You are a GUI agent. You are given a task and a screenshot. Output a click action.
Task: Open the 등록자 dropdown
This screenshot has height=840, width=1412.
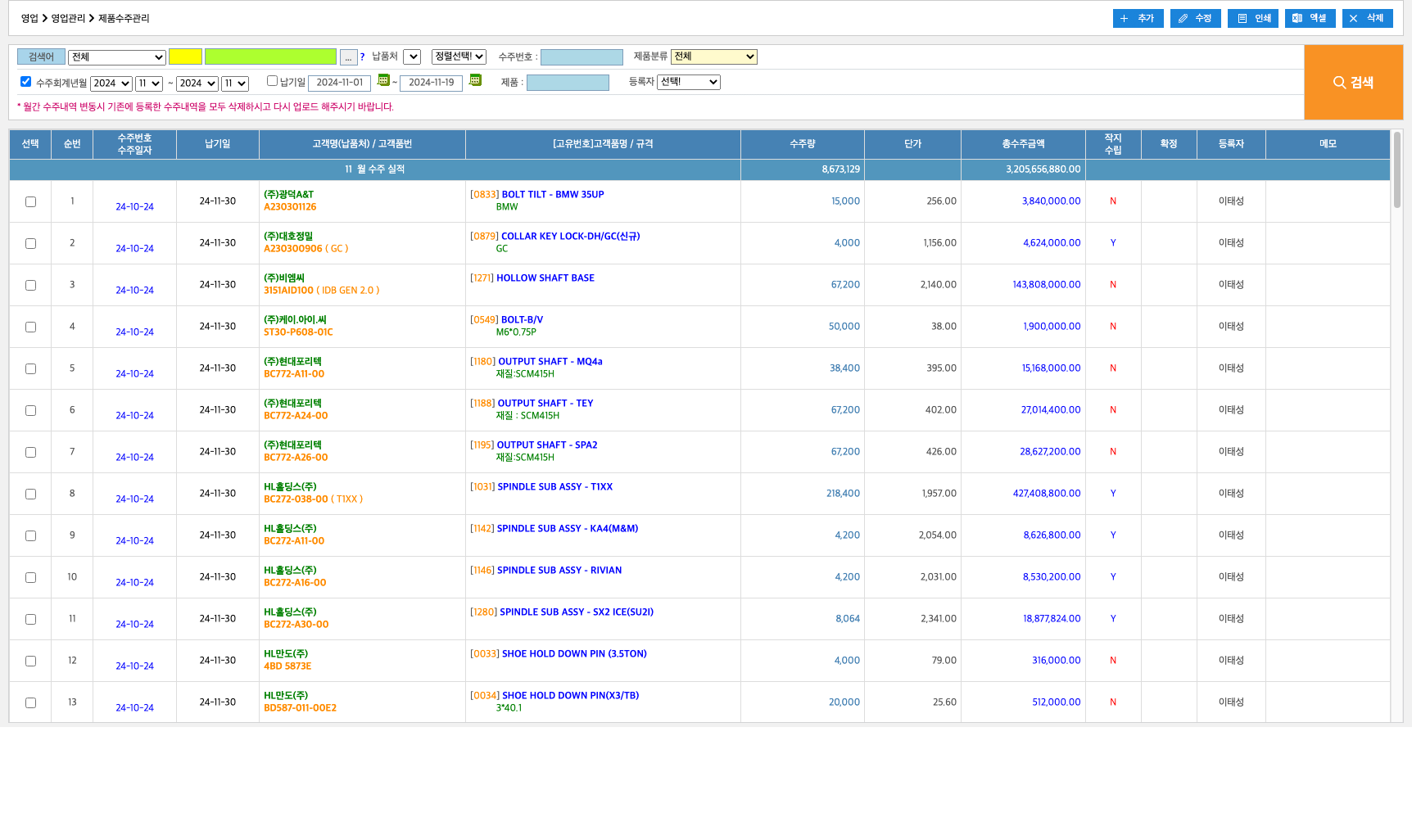(688, 82)
